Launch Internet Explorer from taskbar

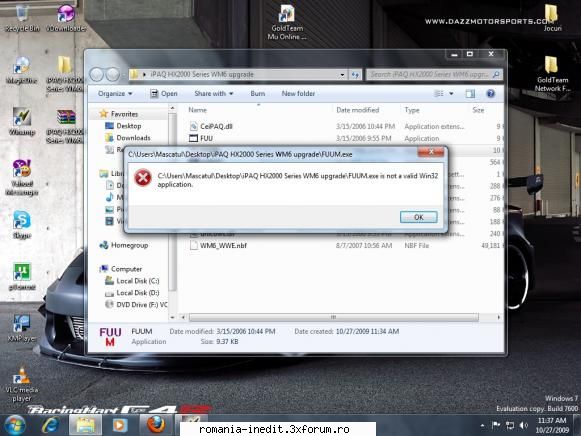(50, 425)
